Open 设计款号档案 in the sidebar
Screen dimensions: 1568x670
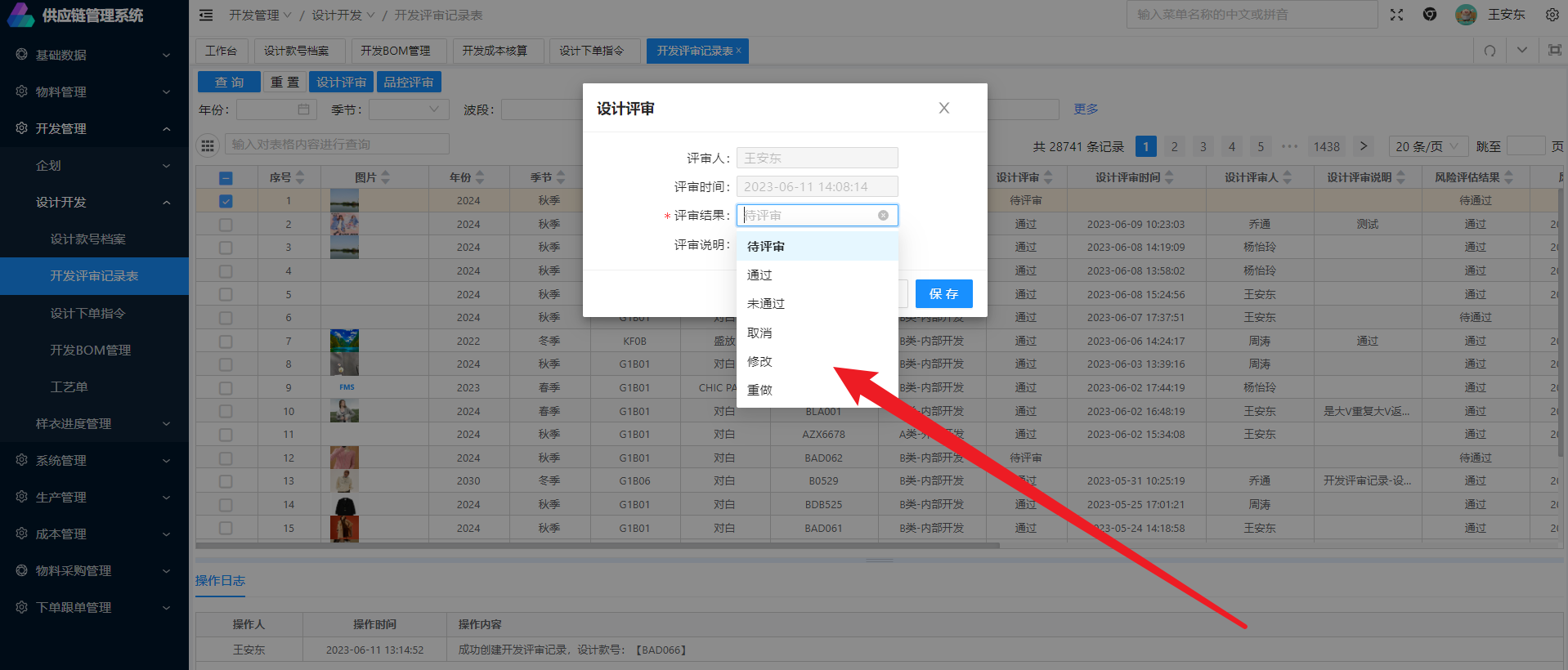coord(88,239)
